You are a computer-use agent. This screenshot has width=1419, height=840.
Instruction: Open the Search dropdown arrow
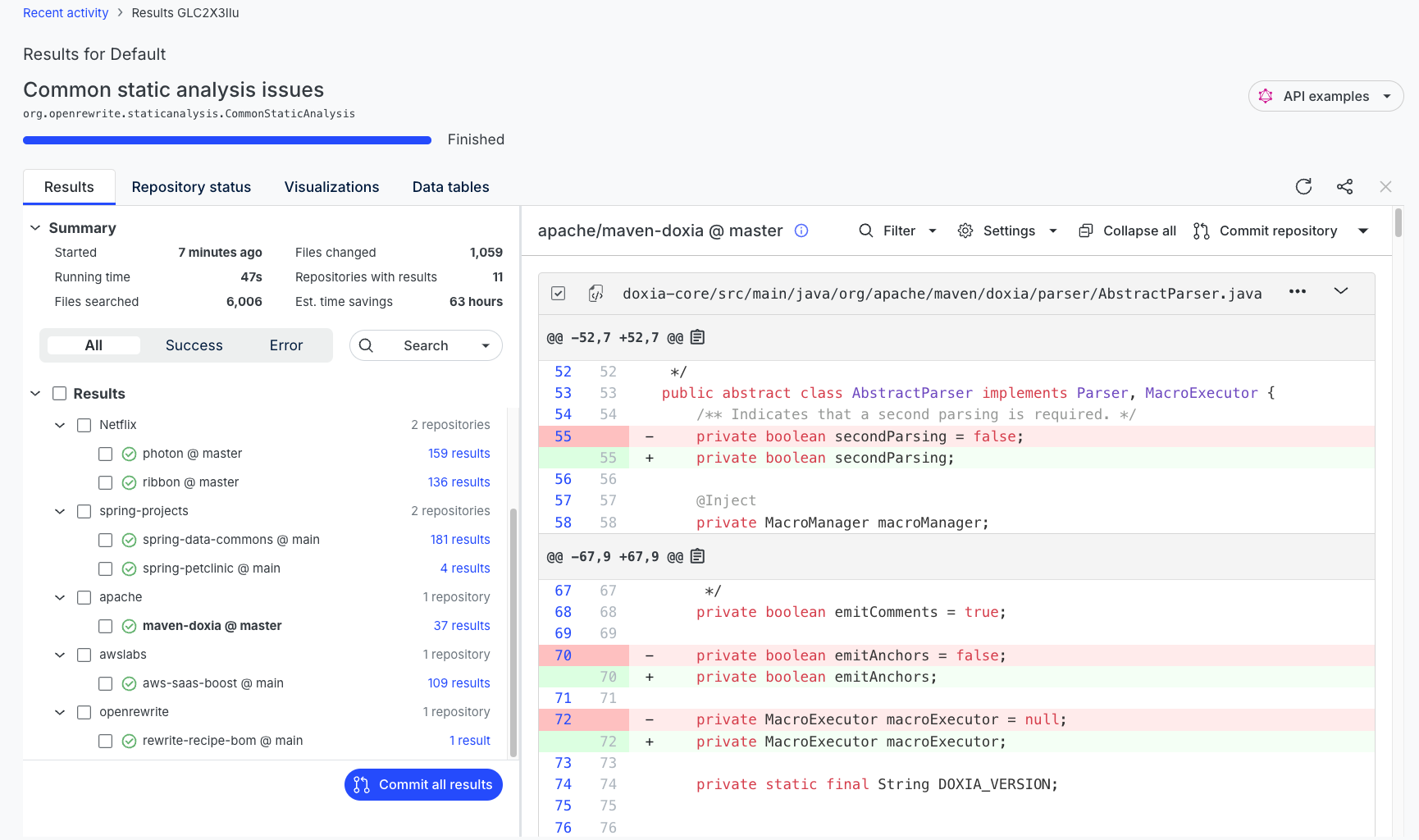point(486,345)
